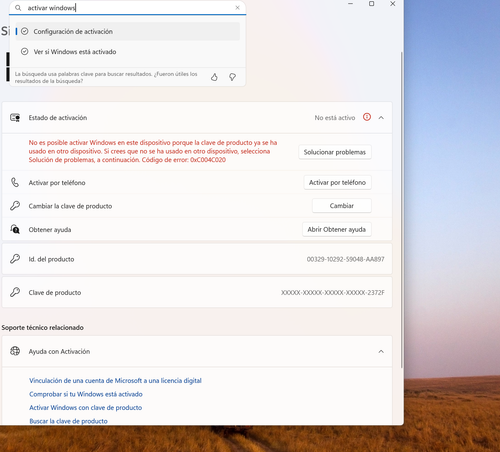Viewport: 500px width, 452px height.
Task: Click check icon of Ver si Windows
Action: [25, 52]
